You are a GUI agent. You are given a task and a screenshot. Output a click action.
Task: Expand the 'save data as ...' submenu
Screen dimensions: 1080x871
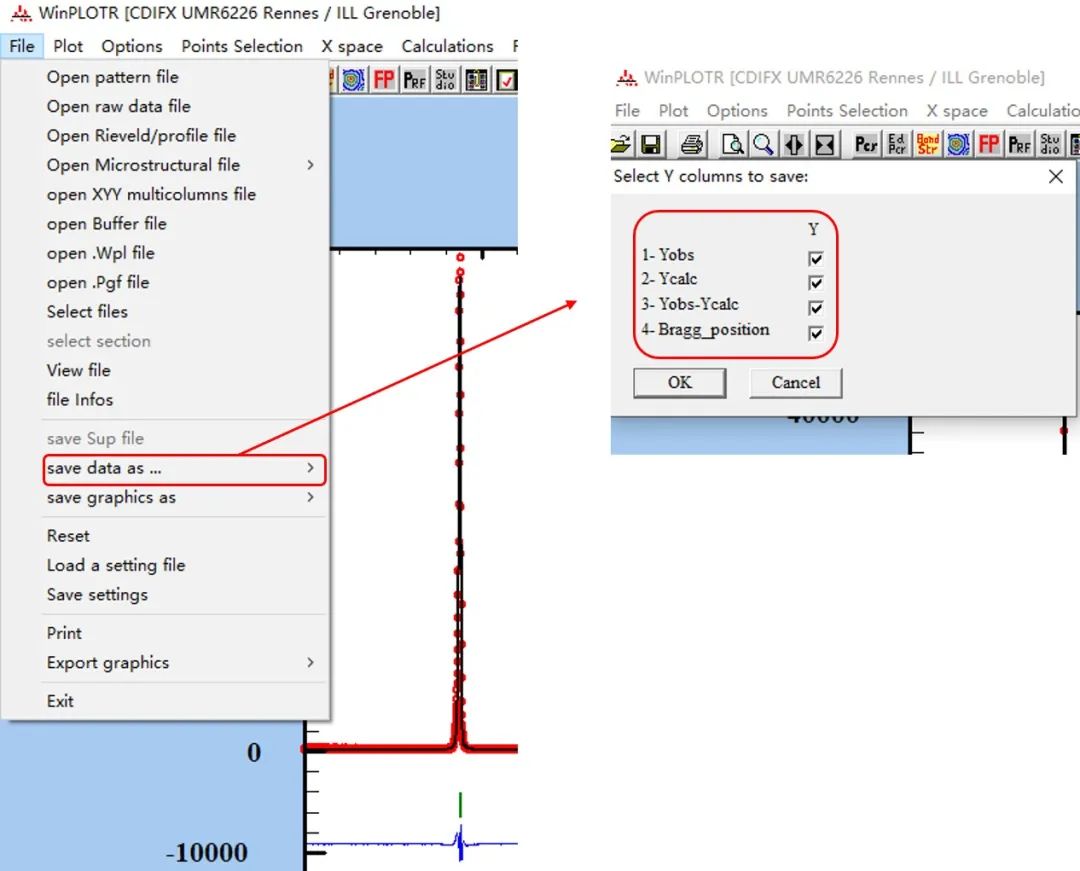[x=185, y=468]
